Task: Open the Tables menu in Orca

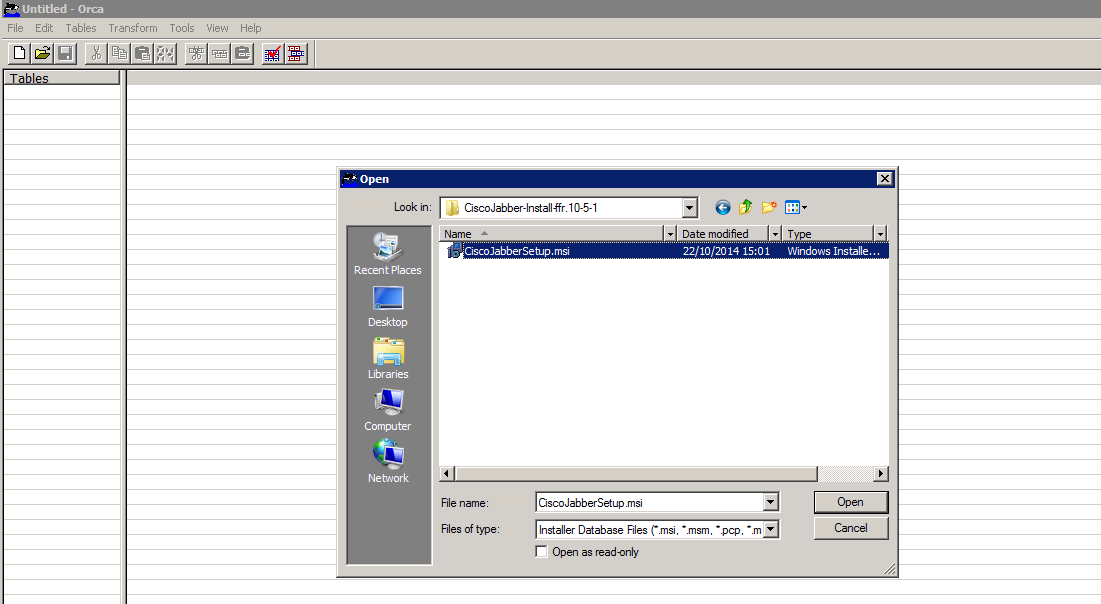Action: pos(81,28)
